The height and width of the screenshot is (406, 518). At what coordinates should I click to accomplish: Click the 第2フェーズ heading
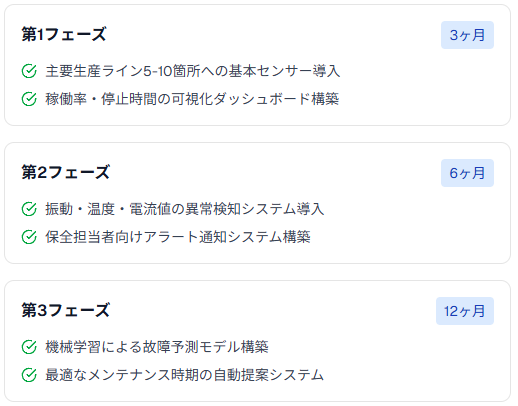65,172
